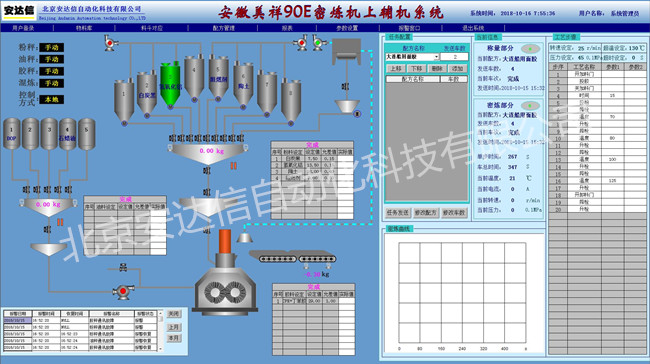Click the DOP oil tank number 1

click(12, 133)
